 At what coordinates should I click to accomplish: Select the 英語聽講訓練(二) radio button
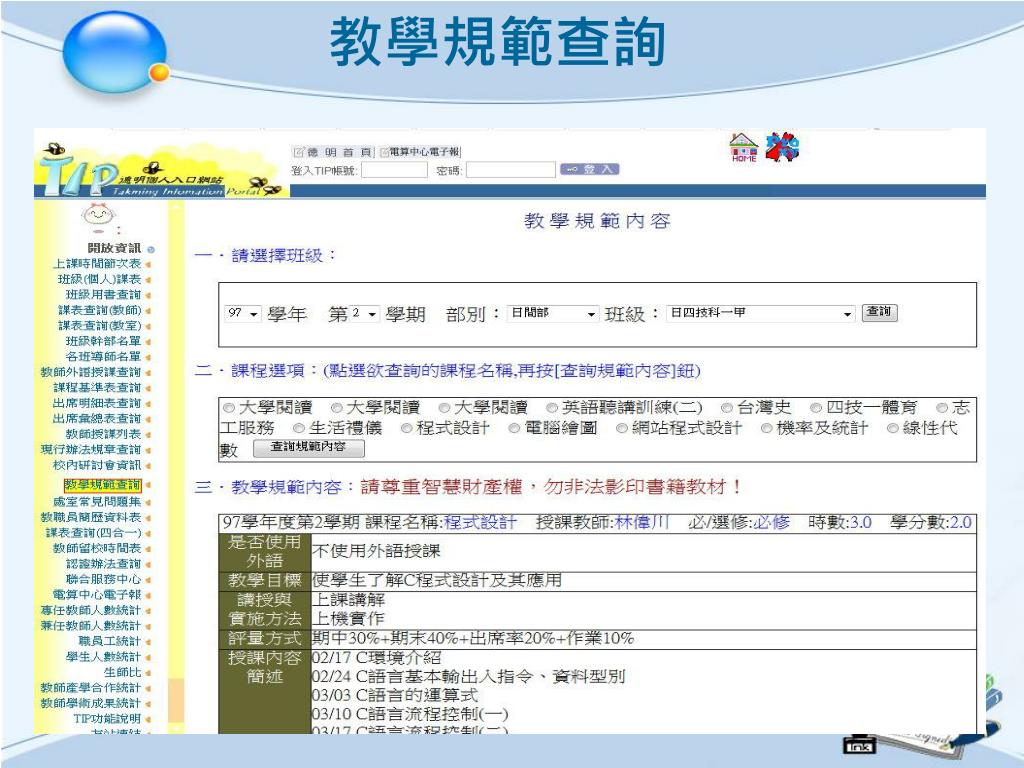[552, 408]
